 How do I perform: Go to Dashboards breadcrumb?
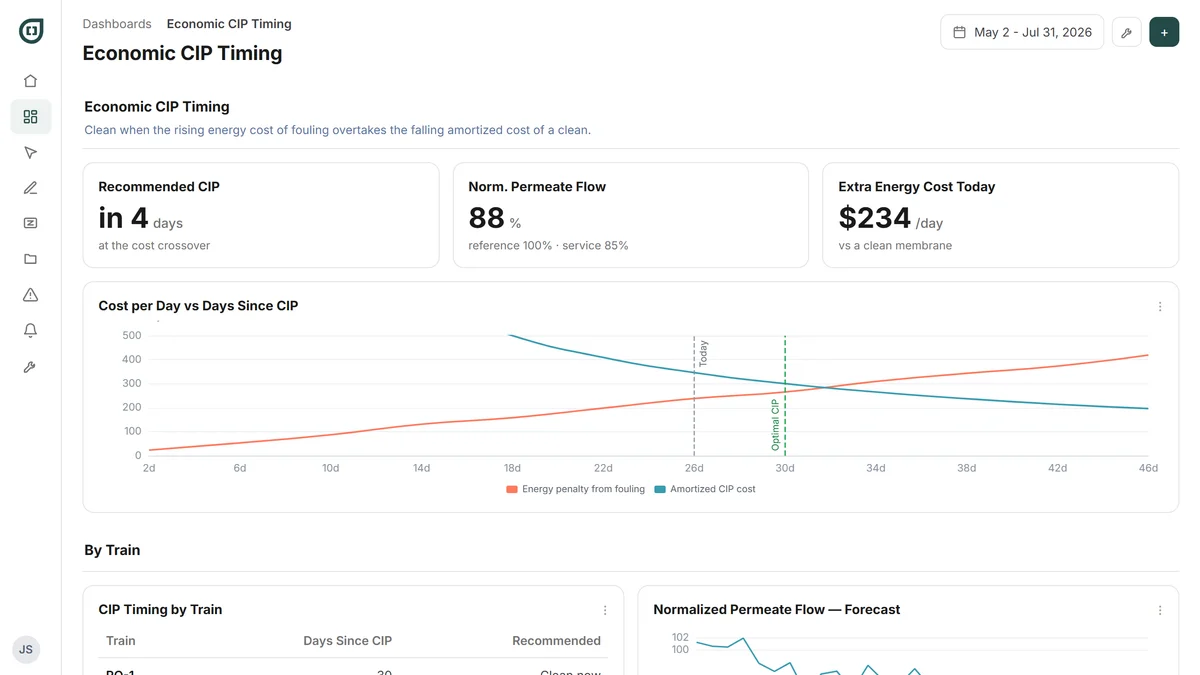(x=117, y=24)
